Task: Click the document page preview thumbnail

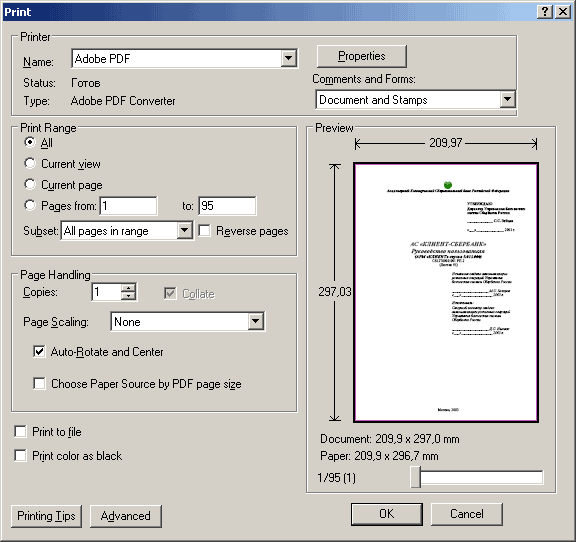Action: click(446, 292)
